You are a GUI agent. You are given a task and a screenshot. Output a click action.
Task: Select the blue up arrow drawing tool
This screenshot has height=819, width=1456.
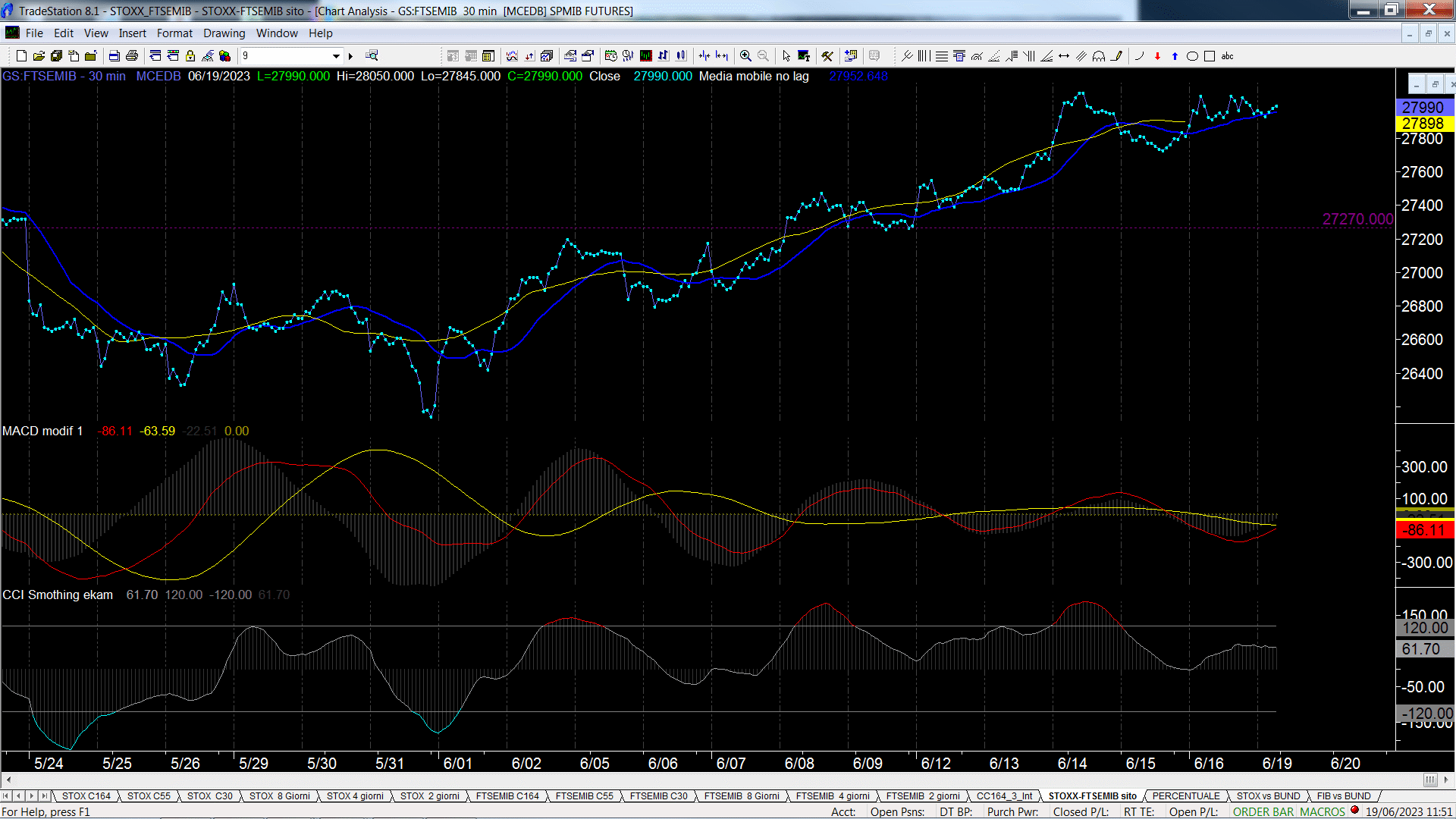coord(1175,55)
